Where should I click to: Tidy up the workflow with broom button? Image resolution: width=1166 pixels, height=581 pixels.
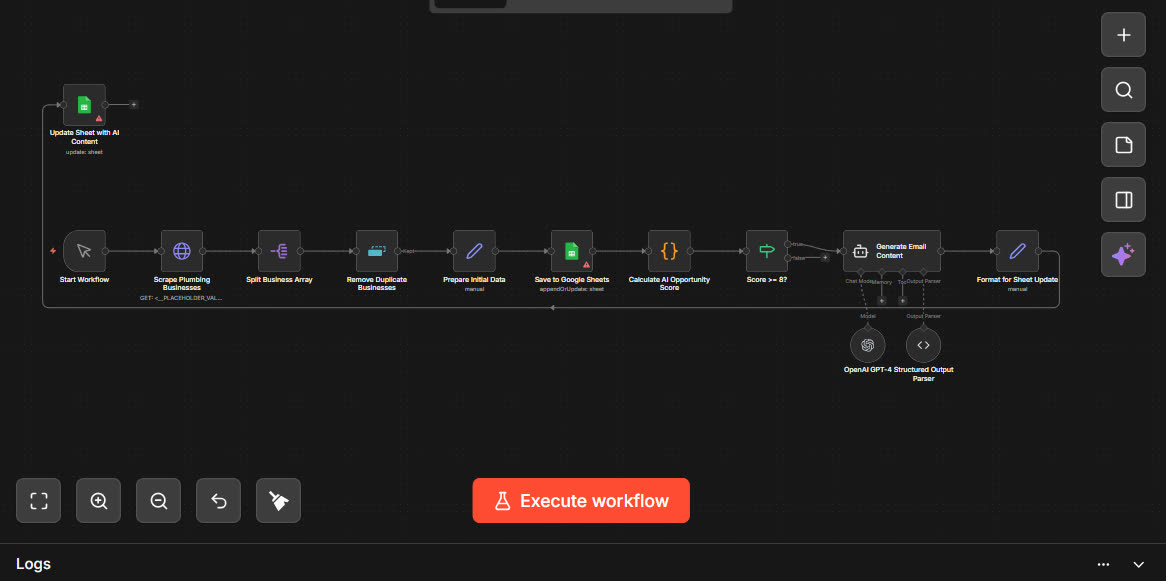279,501
